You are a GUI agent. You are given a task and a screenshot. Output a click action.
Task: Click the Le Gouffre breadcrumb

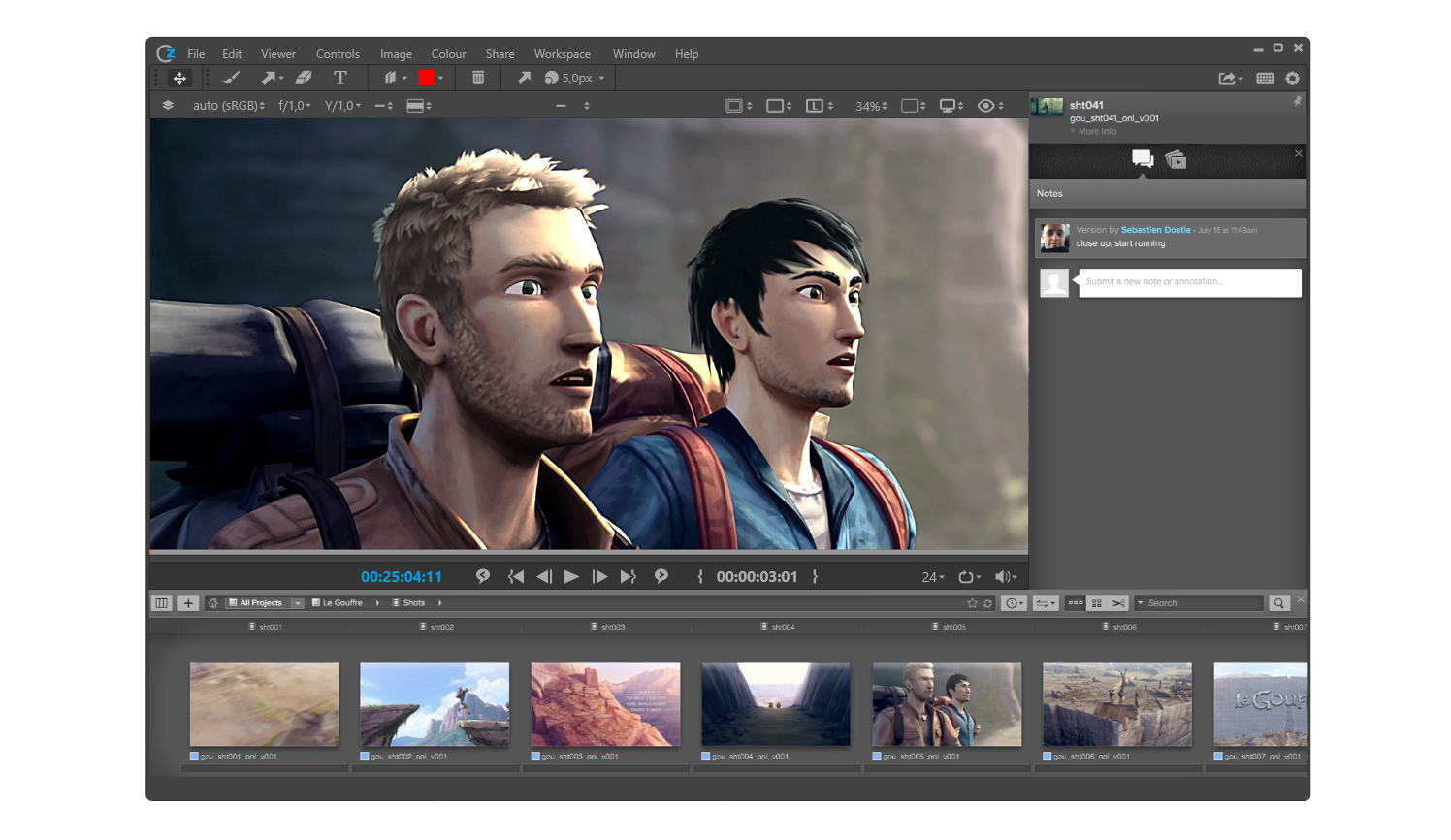338,603
